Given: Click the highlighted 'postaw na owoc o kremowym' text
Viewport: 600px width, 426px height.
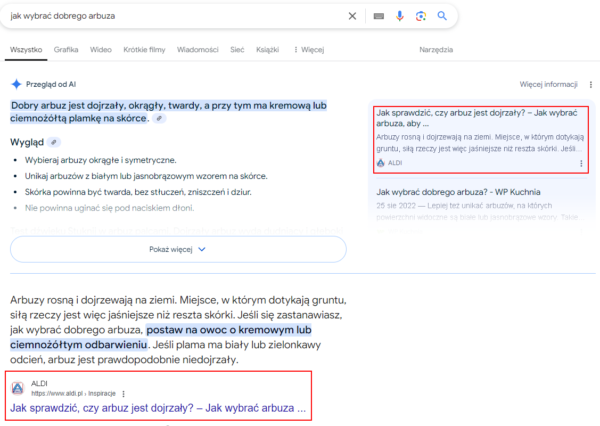Looking at the screenshot, I should [x=228, y=330].
